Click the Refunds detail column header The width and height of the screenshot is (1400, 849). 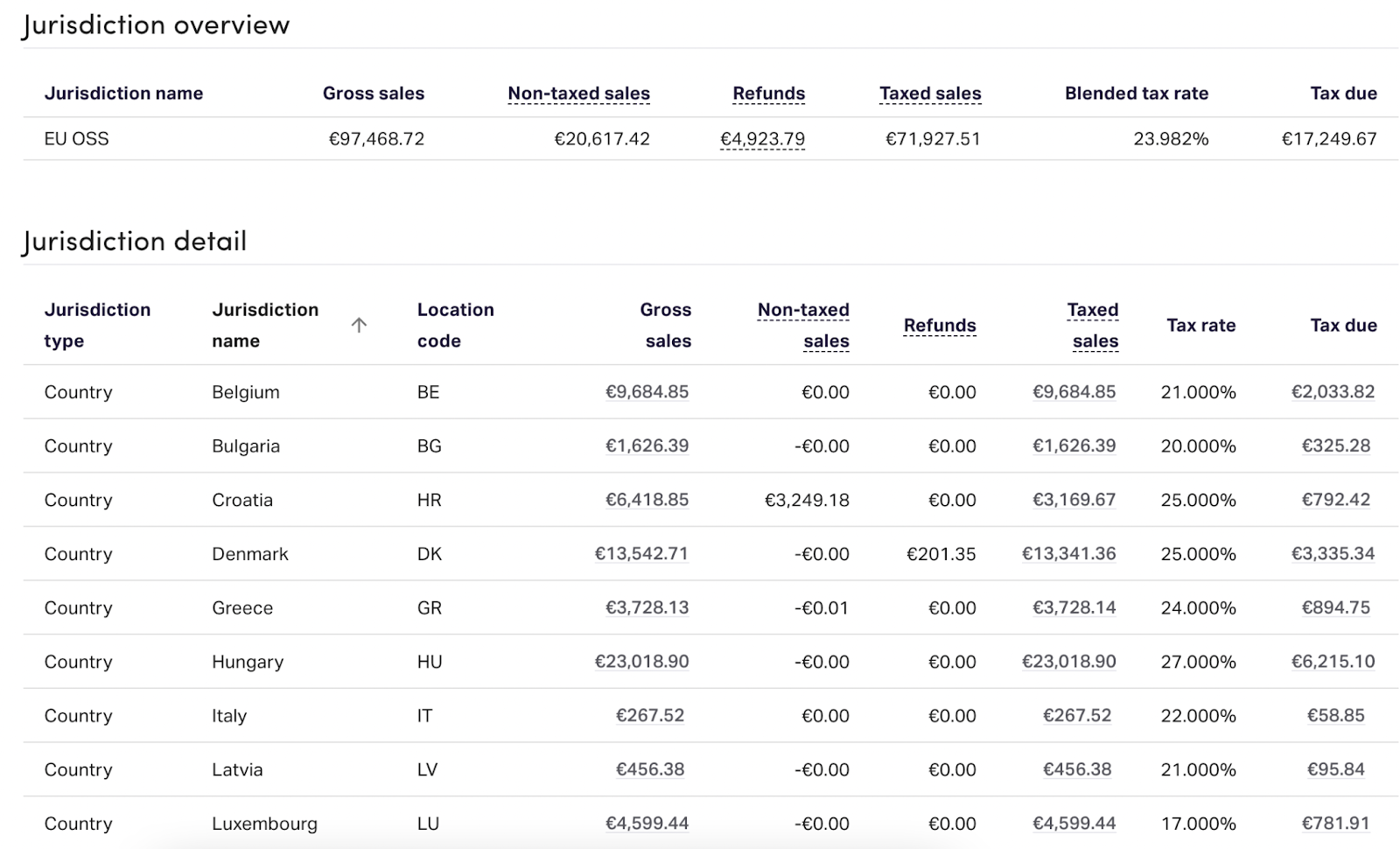pos(939,326)
